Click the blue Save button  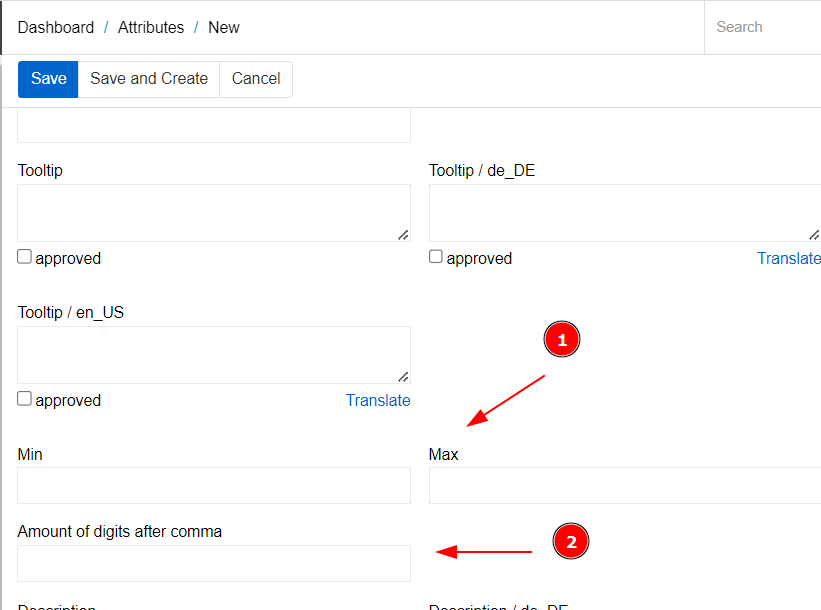click(48, 79)
